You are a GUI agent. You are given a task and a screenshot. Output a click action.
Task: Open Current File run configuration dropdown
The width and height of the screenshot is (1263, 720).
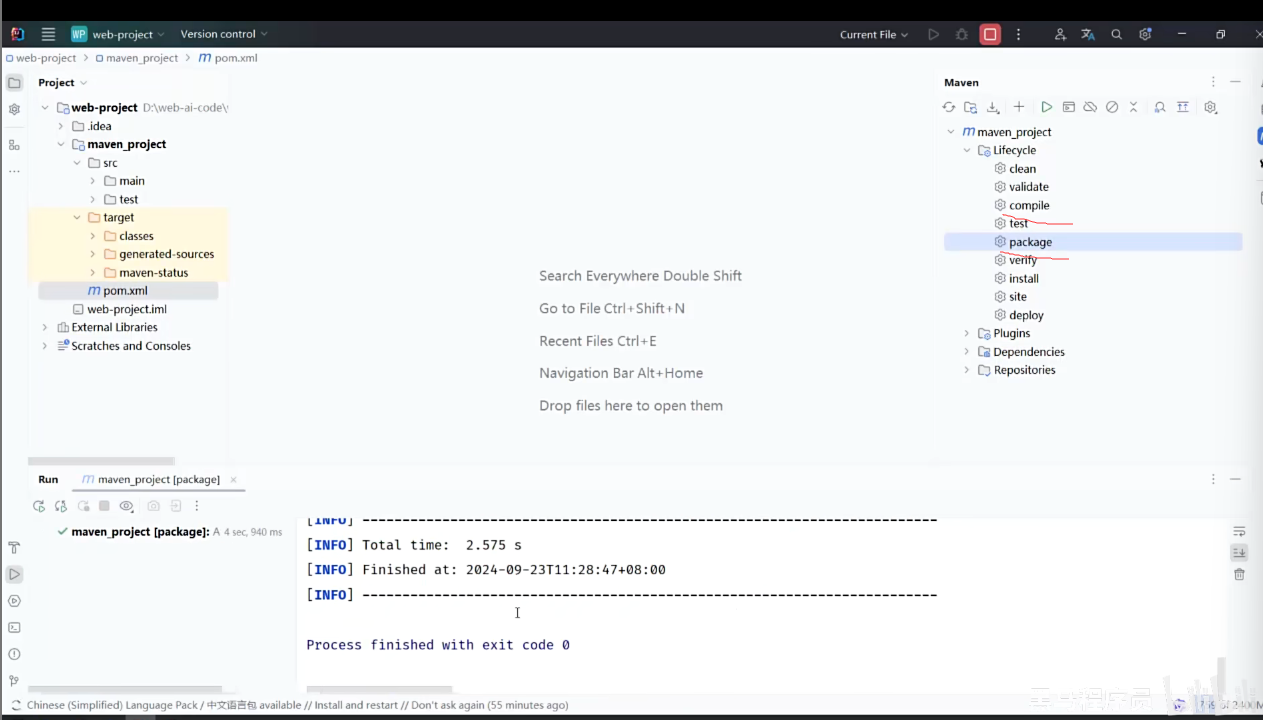pyautogui.click(x=874, y=34)
